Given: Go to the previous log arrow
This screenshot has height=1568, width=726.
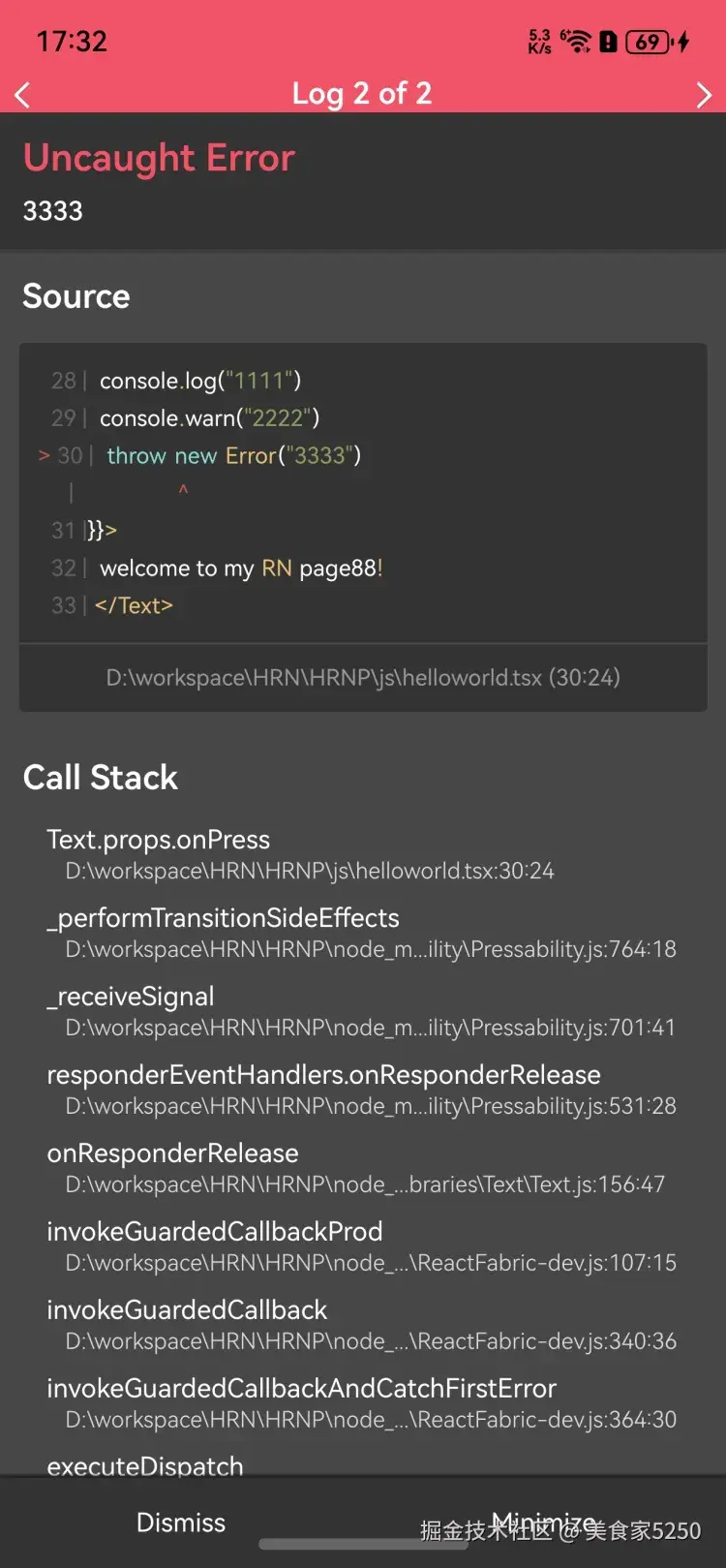Looking at the screenshot, I should point(23,95).
